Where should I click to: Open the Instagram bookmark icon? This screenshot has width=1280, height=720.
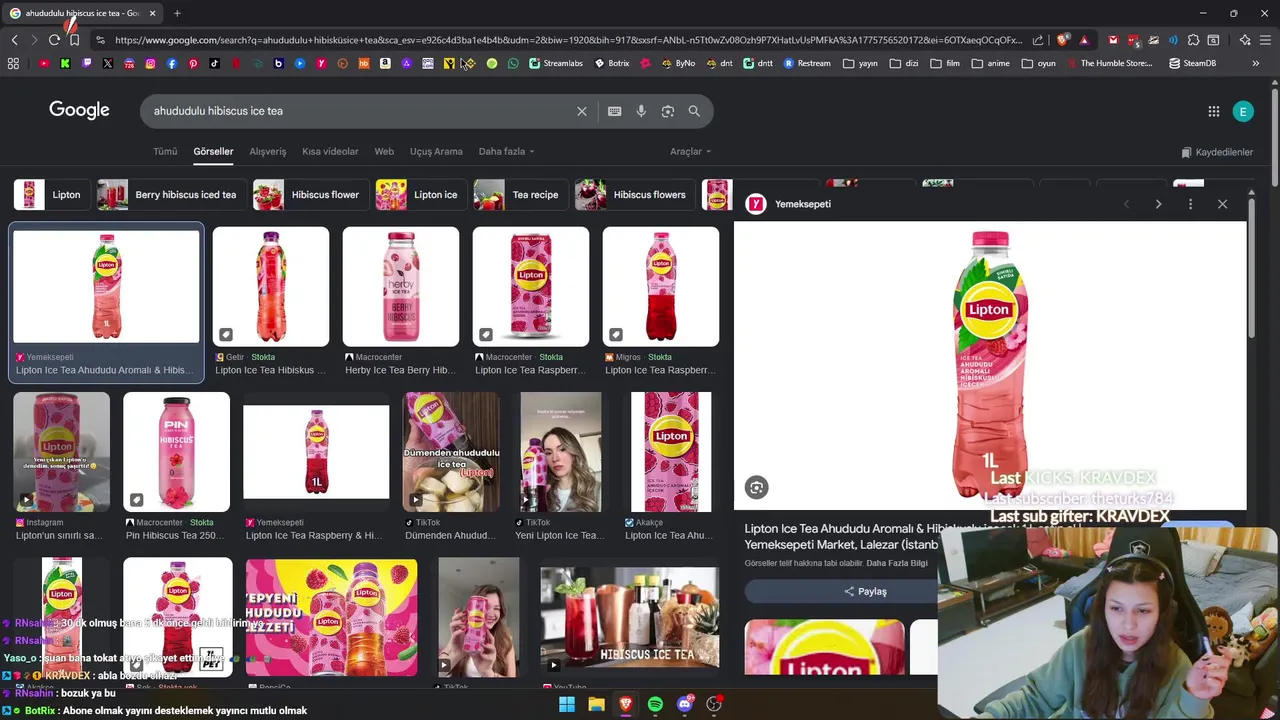click(x=150, y=63)
